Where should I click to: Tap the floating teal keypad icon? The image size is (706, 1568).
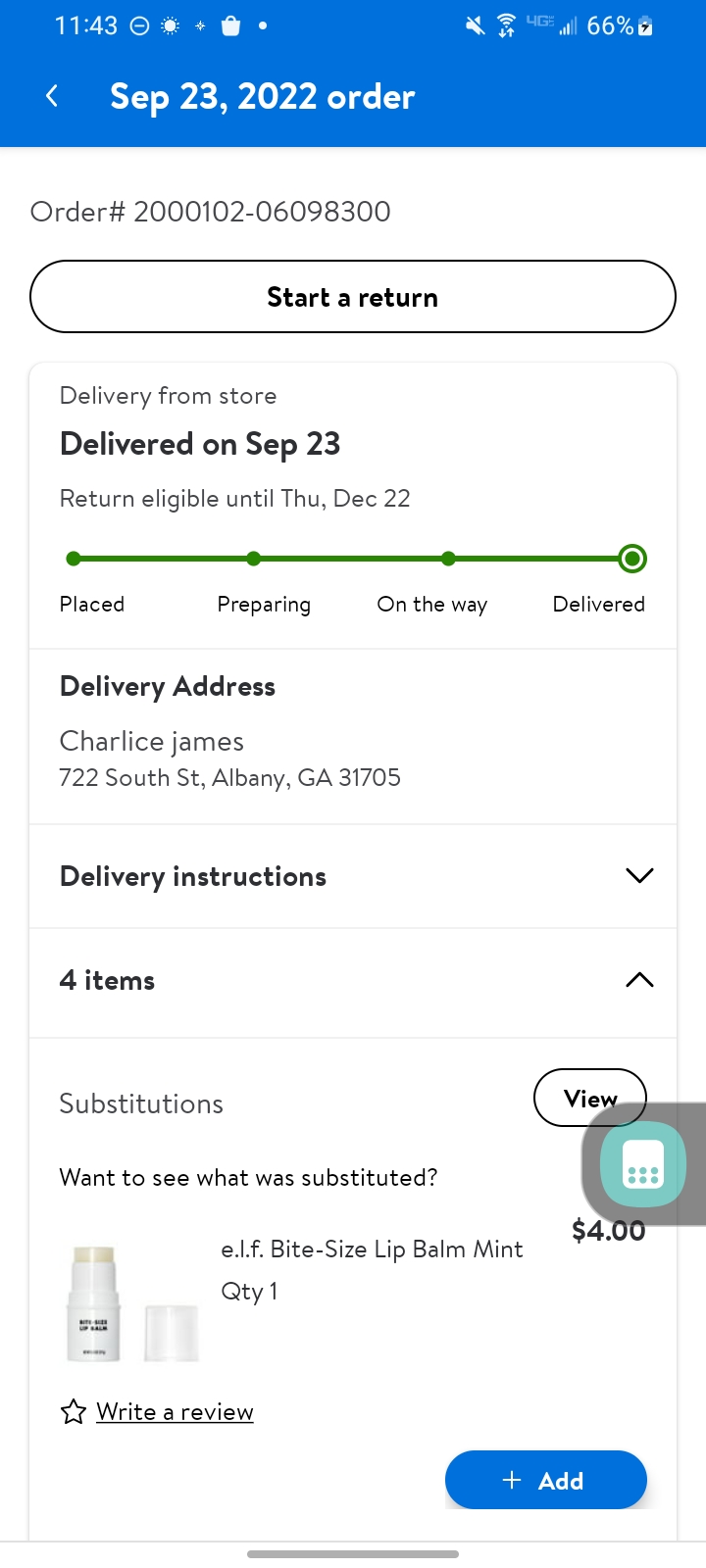pos(643,1164)
